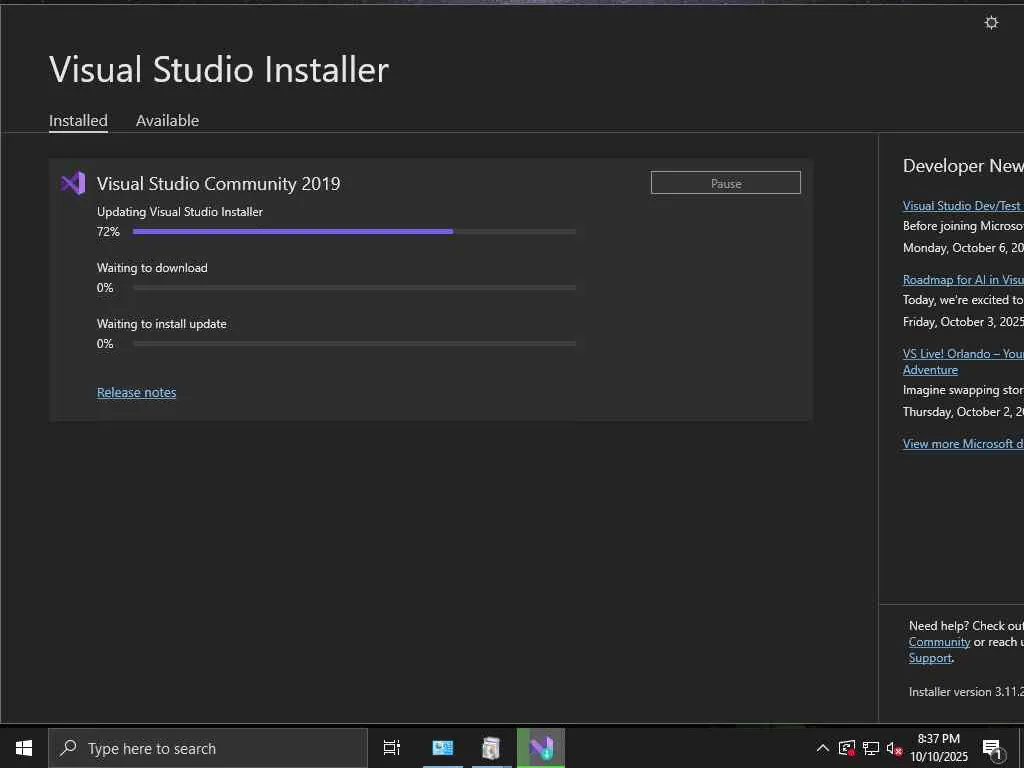
Task: Open the installer package app on taskbar
Action: pos(491,748)
